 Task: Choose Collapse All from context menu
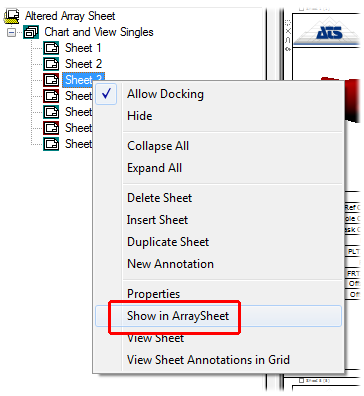point(158,146)
